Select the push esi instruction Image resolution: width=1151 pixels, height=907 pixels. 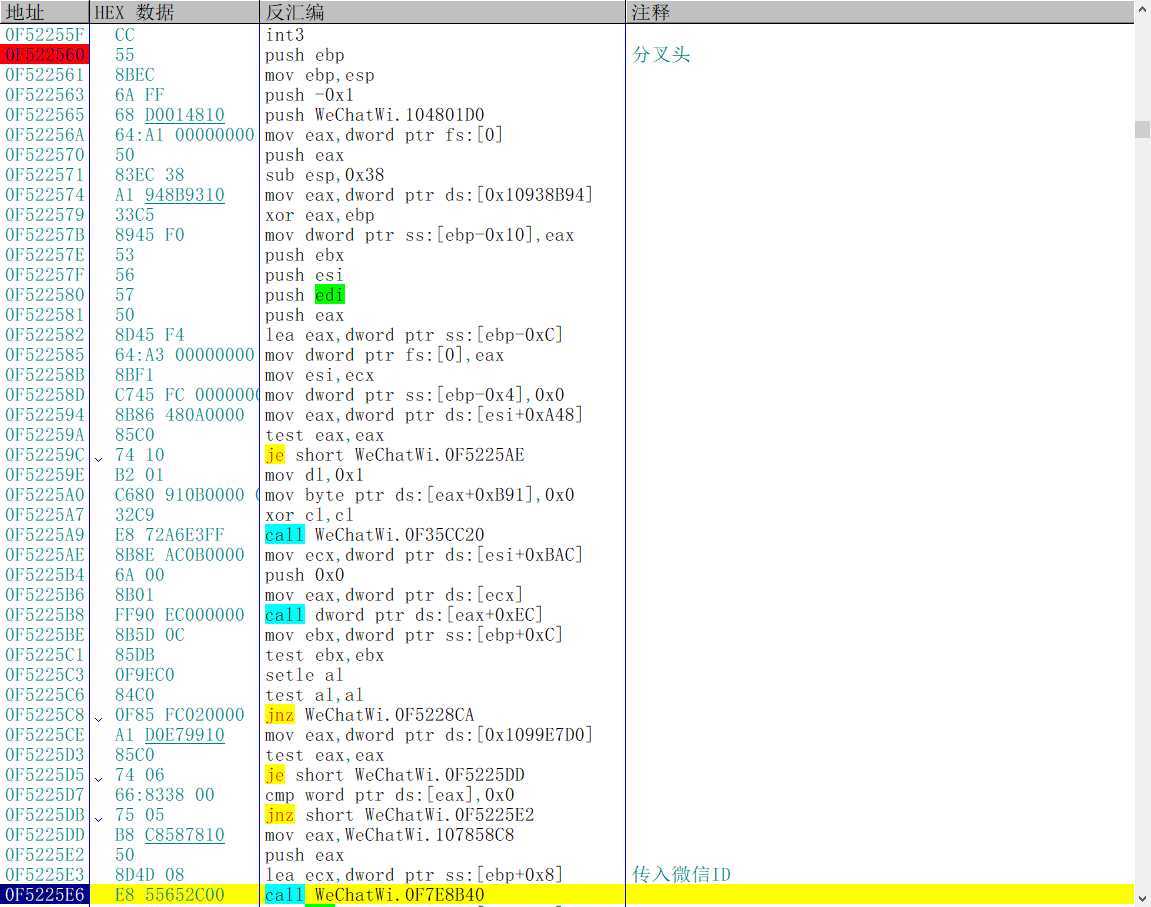tap(305, 275)
